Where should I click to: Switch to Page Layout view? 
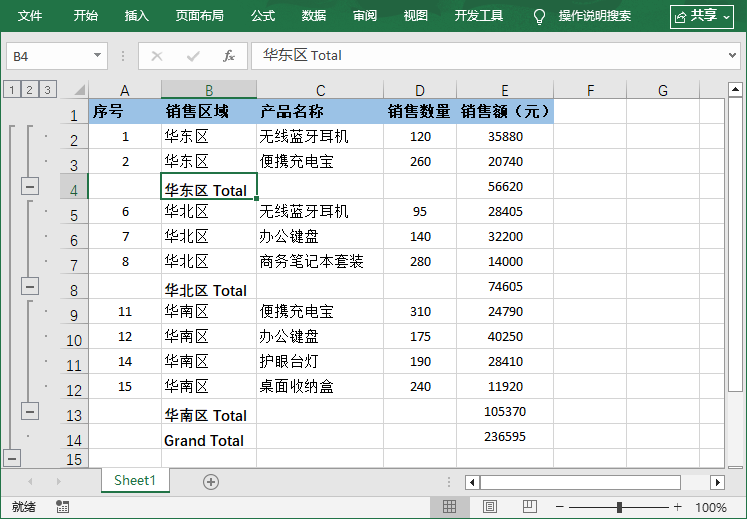pyautogui.click(x=489, y=507)
